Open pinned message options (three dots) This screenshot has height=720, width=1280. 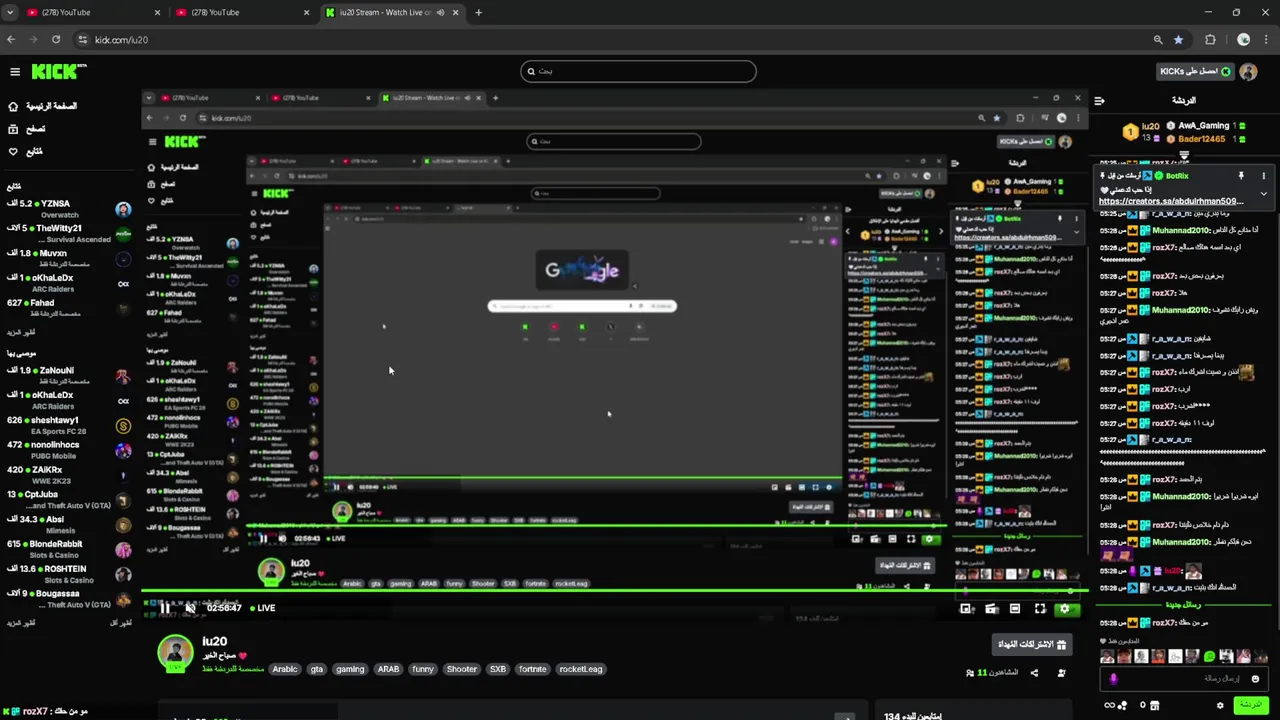1263,176
